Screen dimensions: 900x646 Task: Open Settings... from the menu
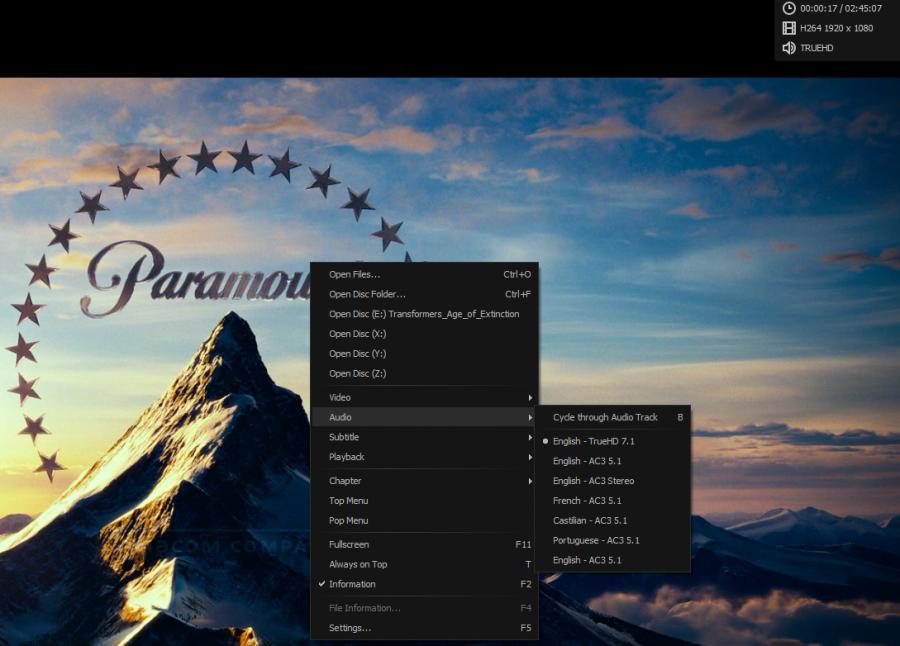tap(350, 628)
